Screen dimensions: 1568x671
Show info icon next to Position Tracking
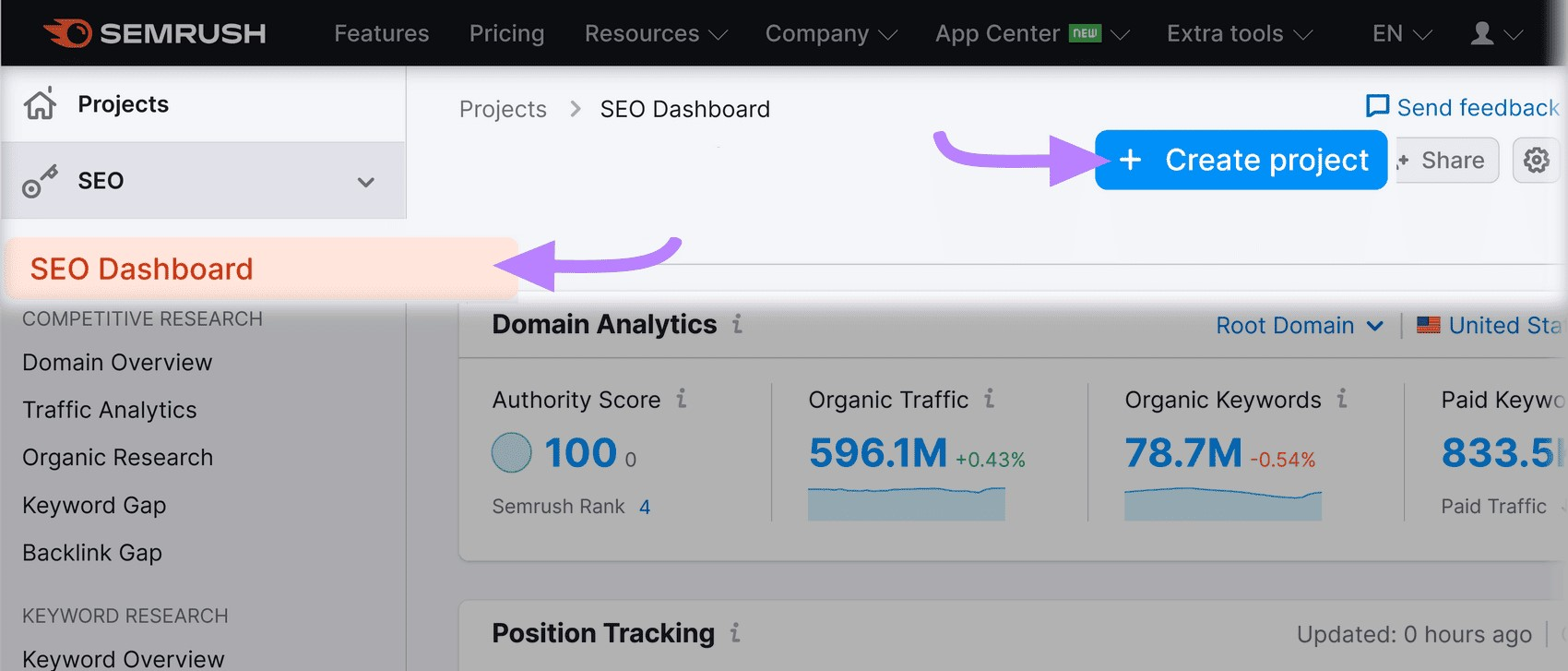[735, 632]
